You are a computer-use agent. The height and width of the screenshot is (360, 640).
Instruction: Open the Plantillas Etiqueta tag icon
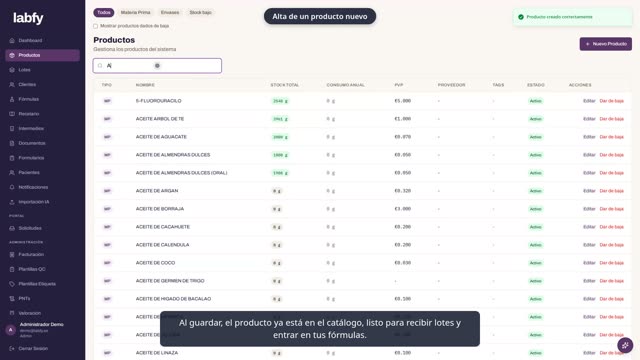(x=12, y=284)
